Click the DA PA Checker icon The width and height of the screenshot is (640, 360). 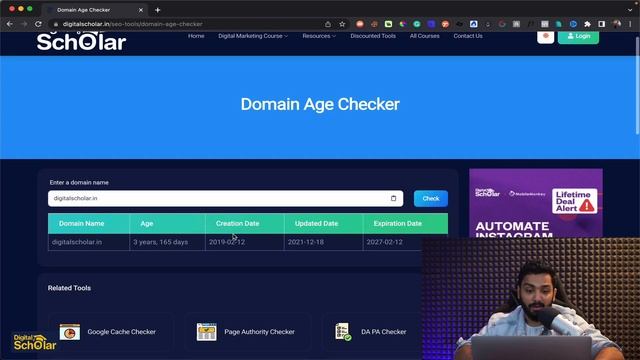pyautogui.click(x=343, y=332)
